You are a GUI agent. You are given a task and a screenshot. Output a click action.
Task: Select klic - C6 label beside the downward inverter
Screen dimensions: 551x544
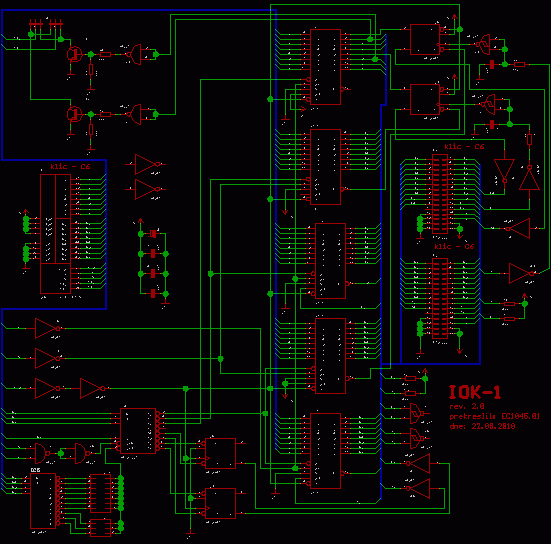(464, 147)
